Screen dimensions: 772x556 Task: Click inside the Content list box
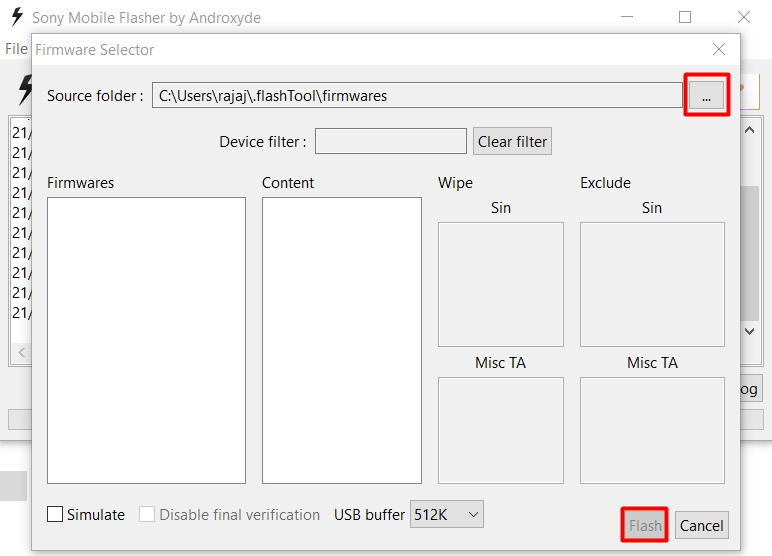[341, 340]
